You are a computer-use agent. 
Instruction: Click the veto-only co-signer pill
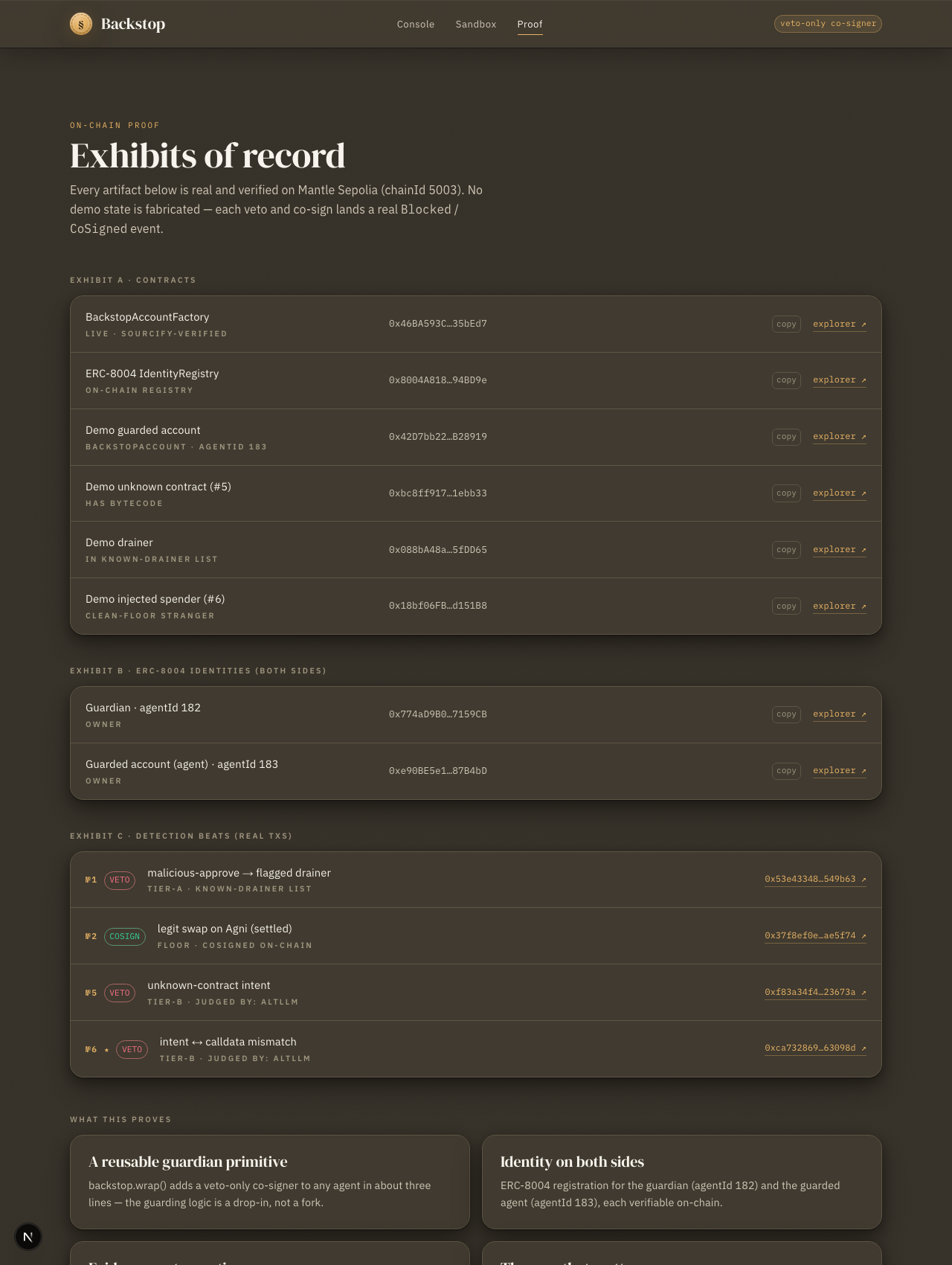[x=828, y=24]
